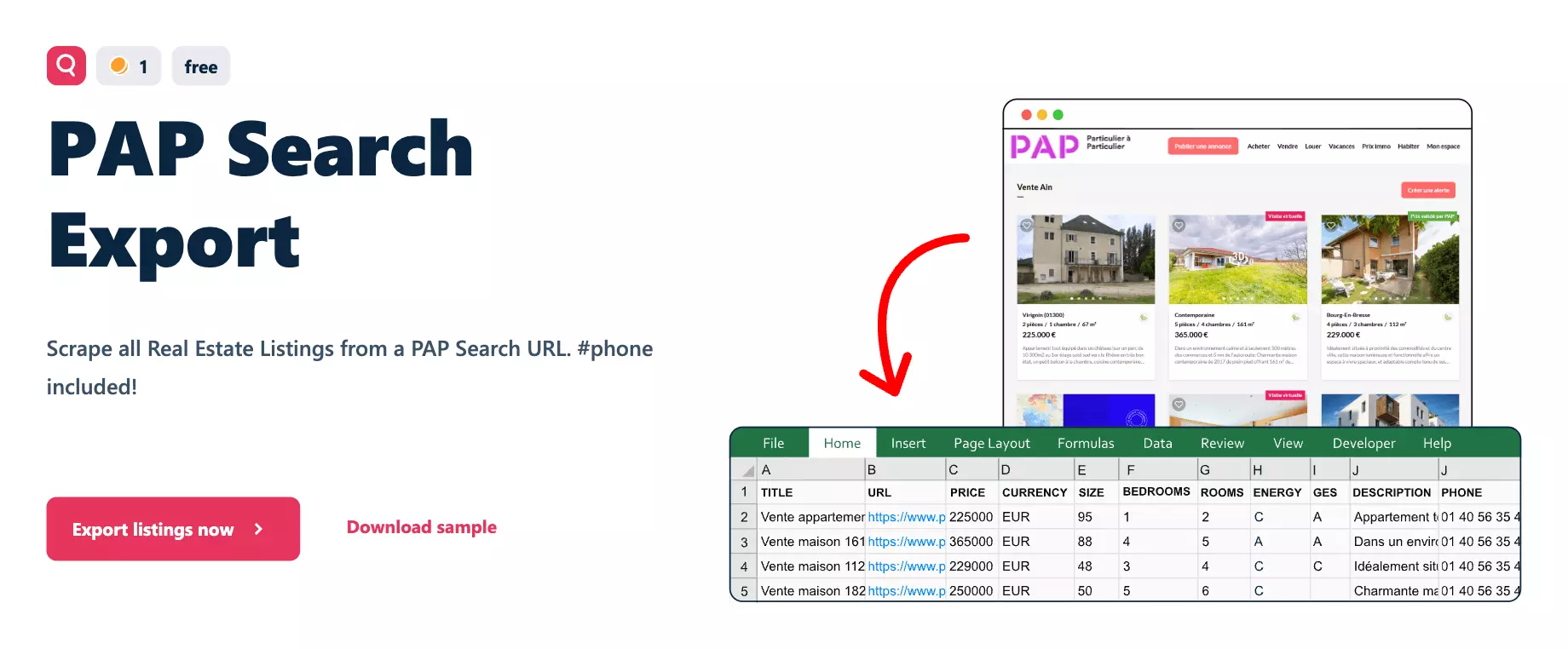Favorite the Virignin listing with its heart icon

tap(1027, 226)
